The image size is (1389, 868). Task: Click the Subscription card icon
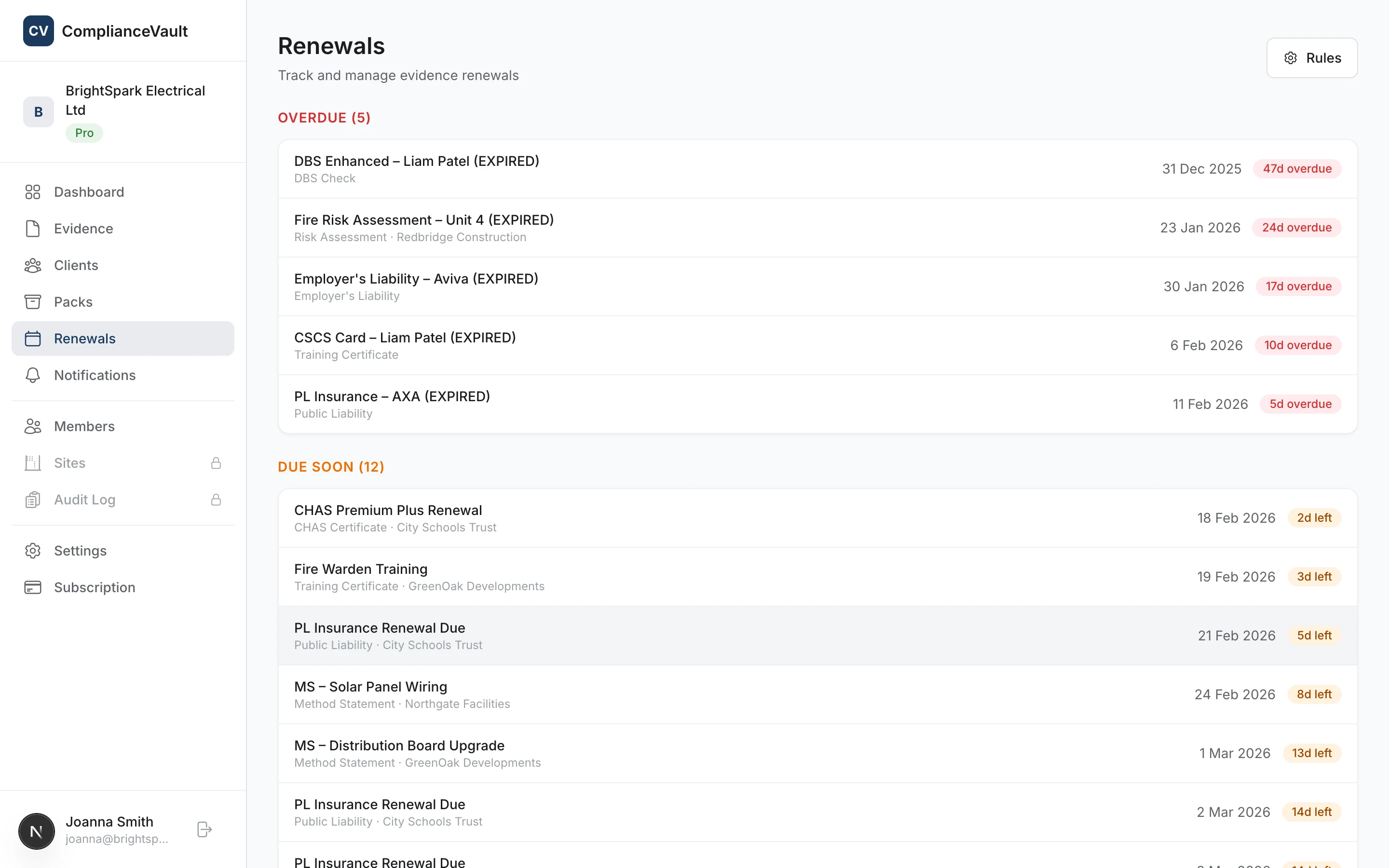coord(32,587)
